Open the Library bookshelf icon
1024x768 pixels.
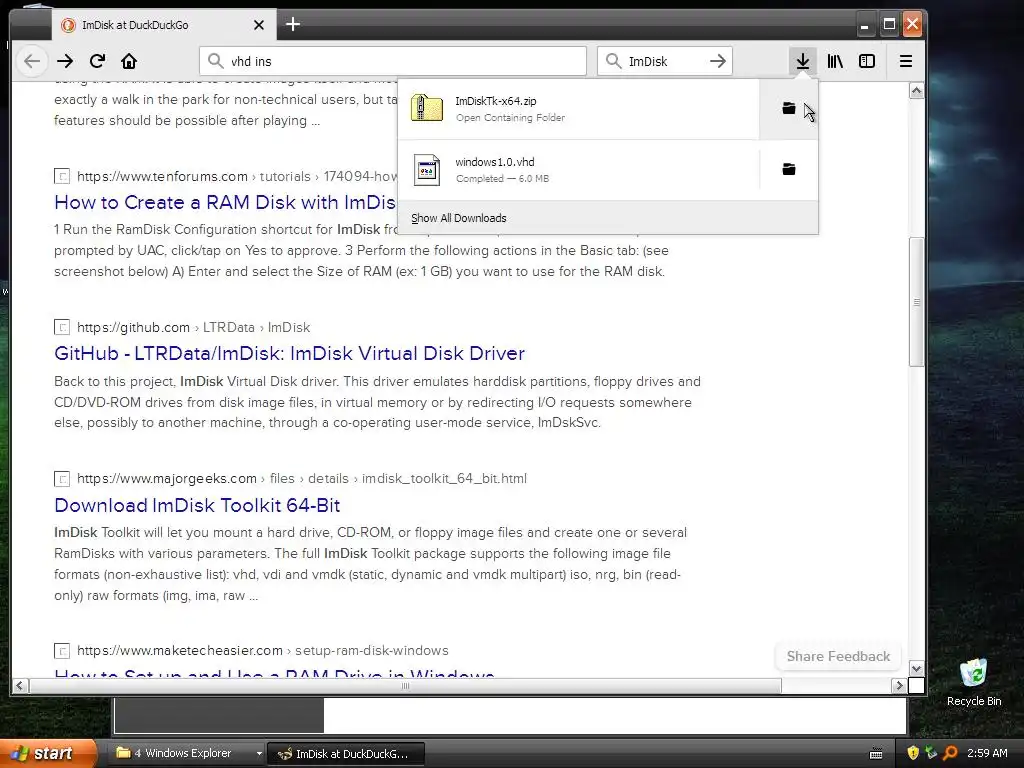[835, 61]
